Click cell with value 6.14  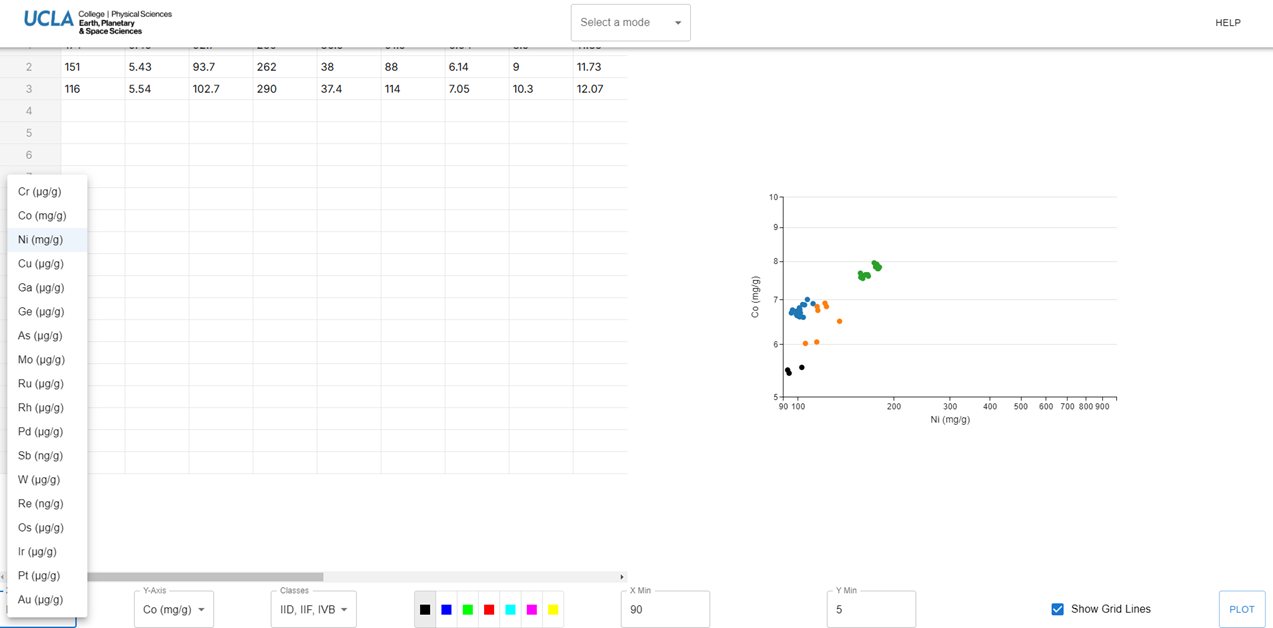coord(477,67)
